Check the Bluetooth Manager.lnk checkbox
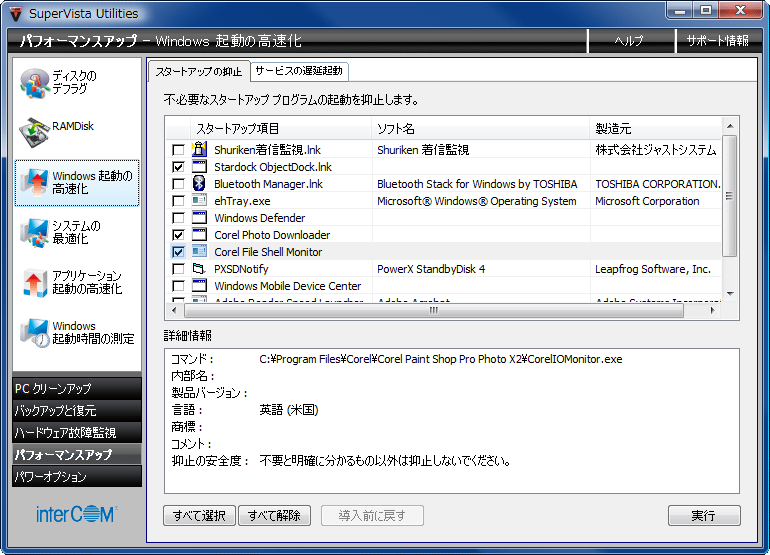This screenshot has height=555, width=770. 178,184
